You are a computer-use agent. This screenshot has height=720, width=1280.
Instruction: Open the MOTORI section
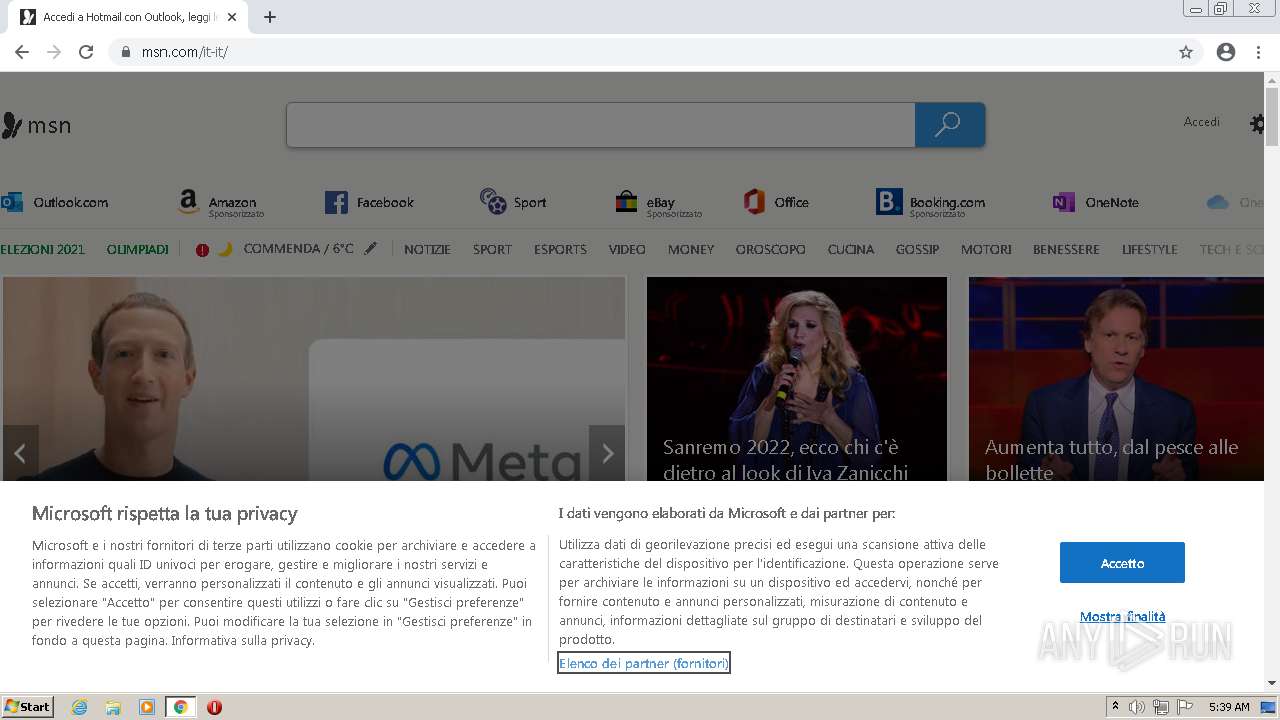(986, 249)
